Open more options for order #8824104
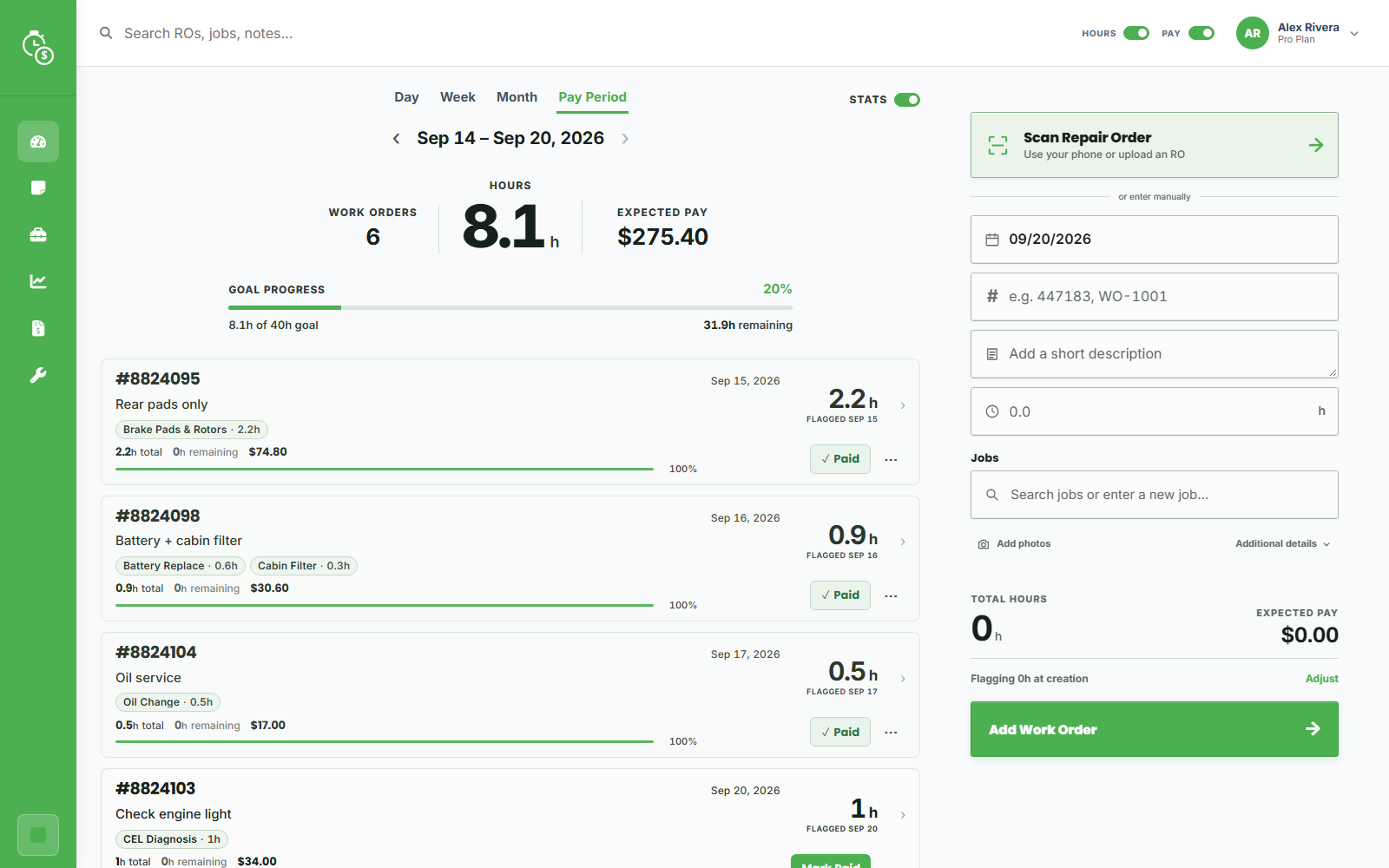The image size is (1389, 868). pyautogui.click(x=891, y=733)
